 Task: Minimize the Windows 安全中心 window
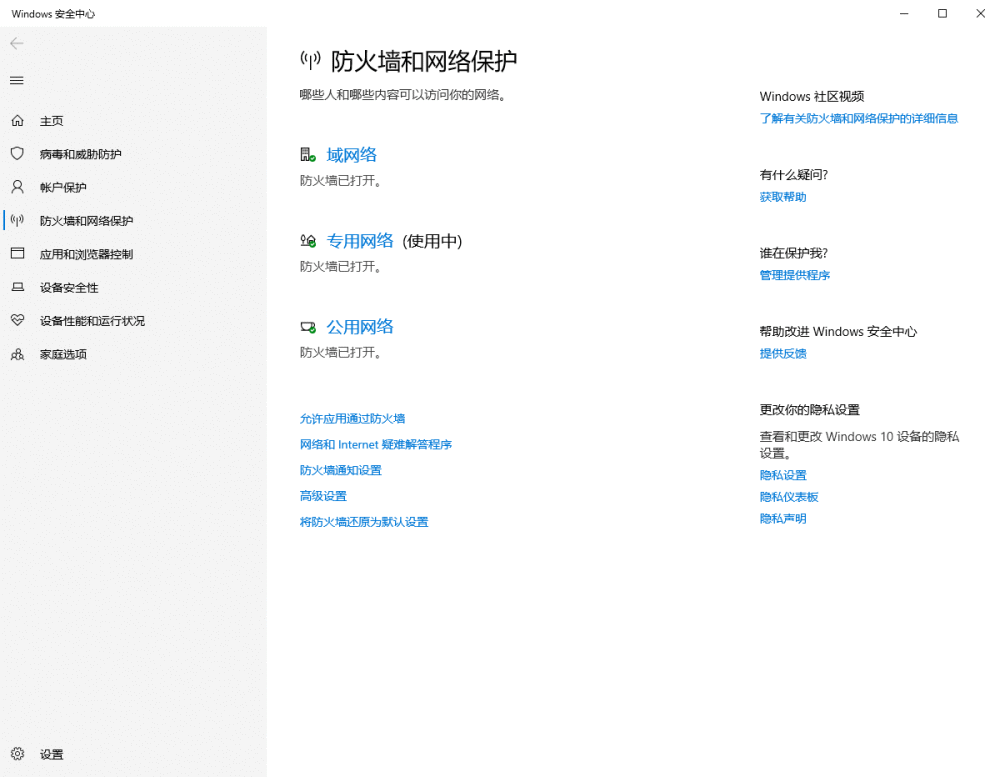click(x=904, y=13)
